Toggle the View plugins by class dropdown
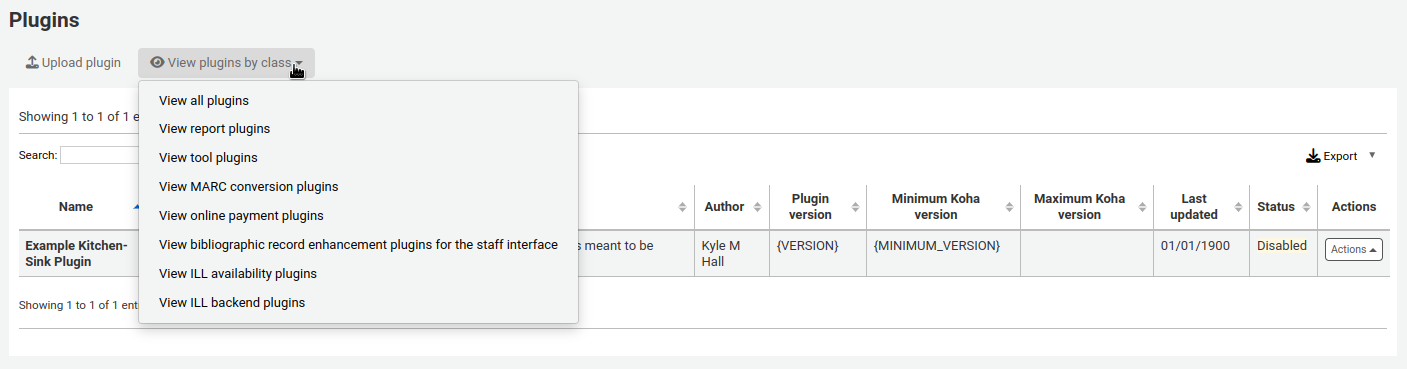Viewport: 1407px width, 369px height. 226,63
